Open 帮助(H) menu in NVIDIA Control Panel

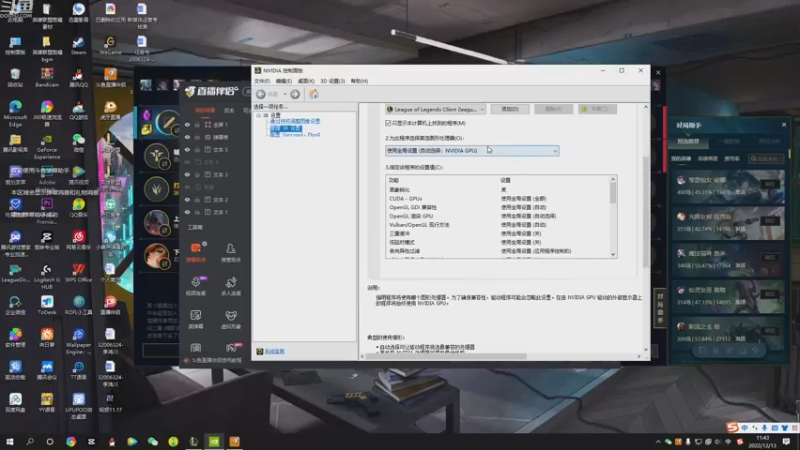359,81
